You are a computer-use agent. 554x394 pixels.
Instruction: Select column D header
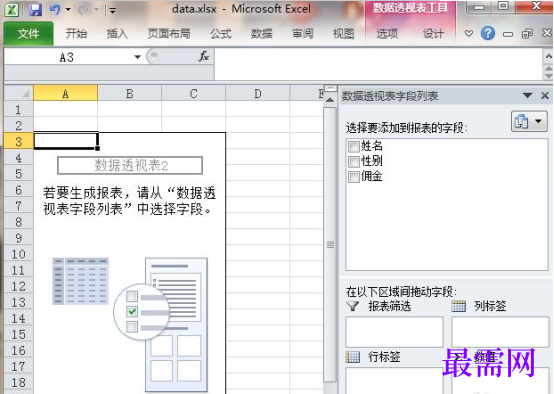point(258,93)
